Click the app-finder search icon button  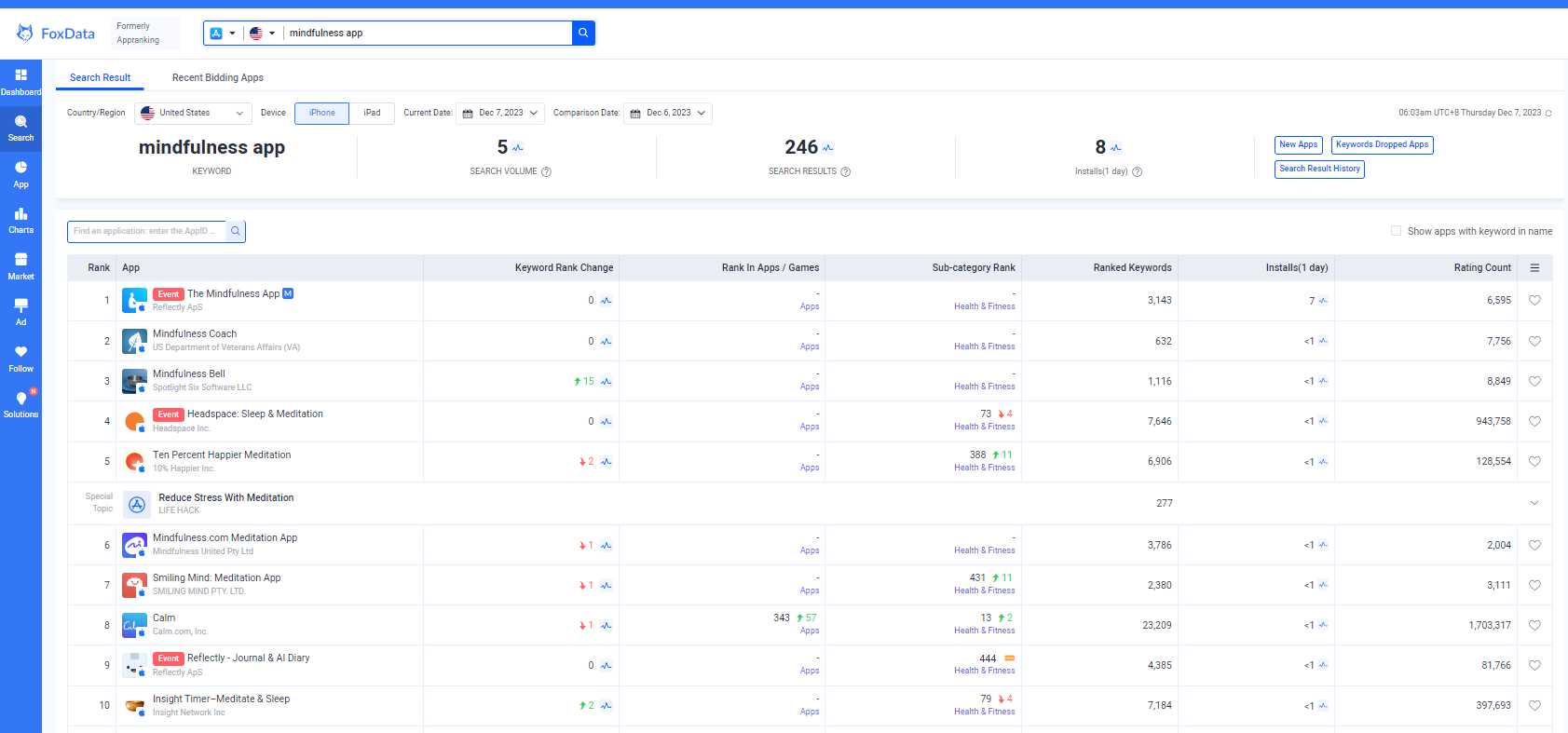pyautogui.click(x=236, y=231)
